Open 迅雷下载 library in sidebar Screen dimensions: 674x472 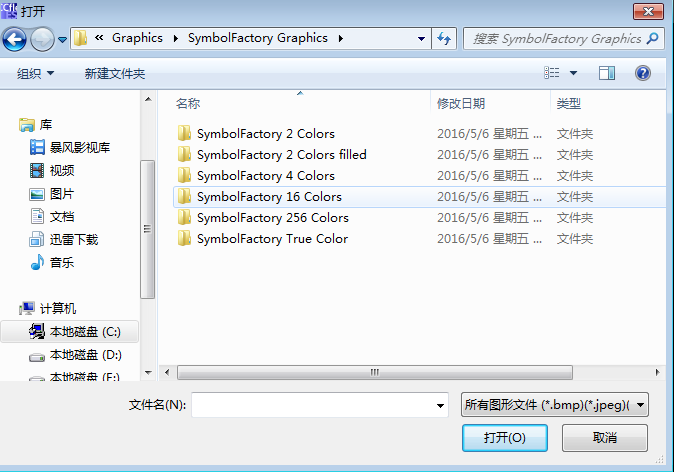coord(74,240)
